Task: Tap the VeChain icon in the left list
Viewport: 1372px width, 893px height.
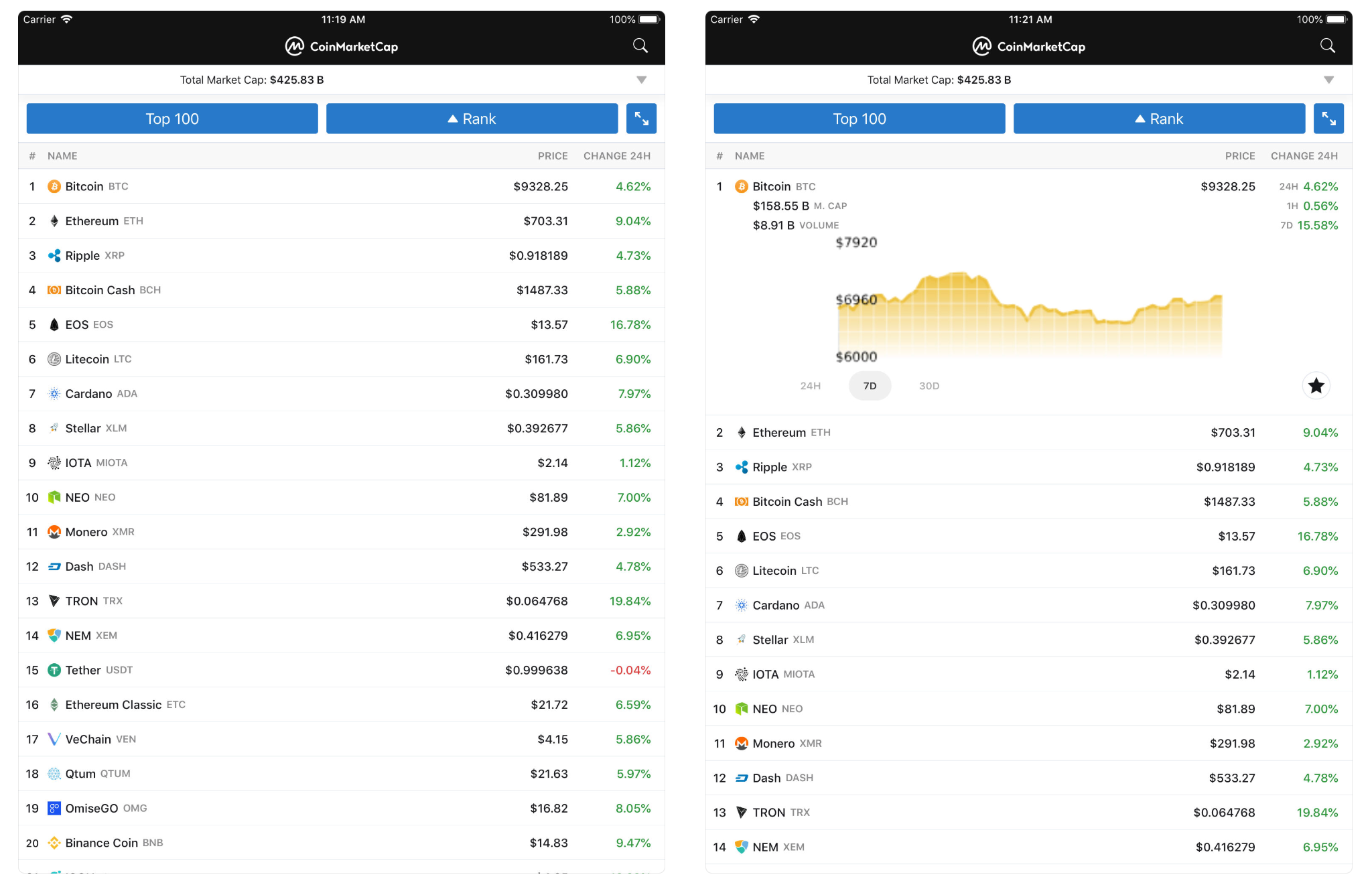Action: coord(54,739)
